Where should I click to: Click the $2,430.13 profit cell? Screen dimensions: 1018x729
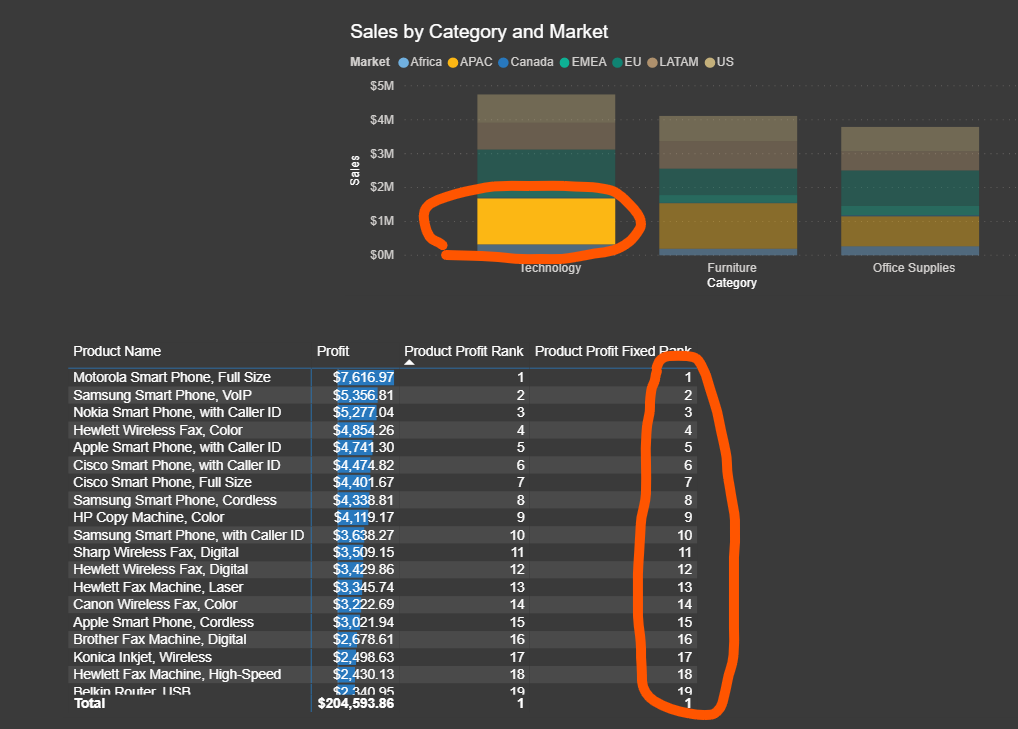pos(364,674)
